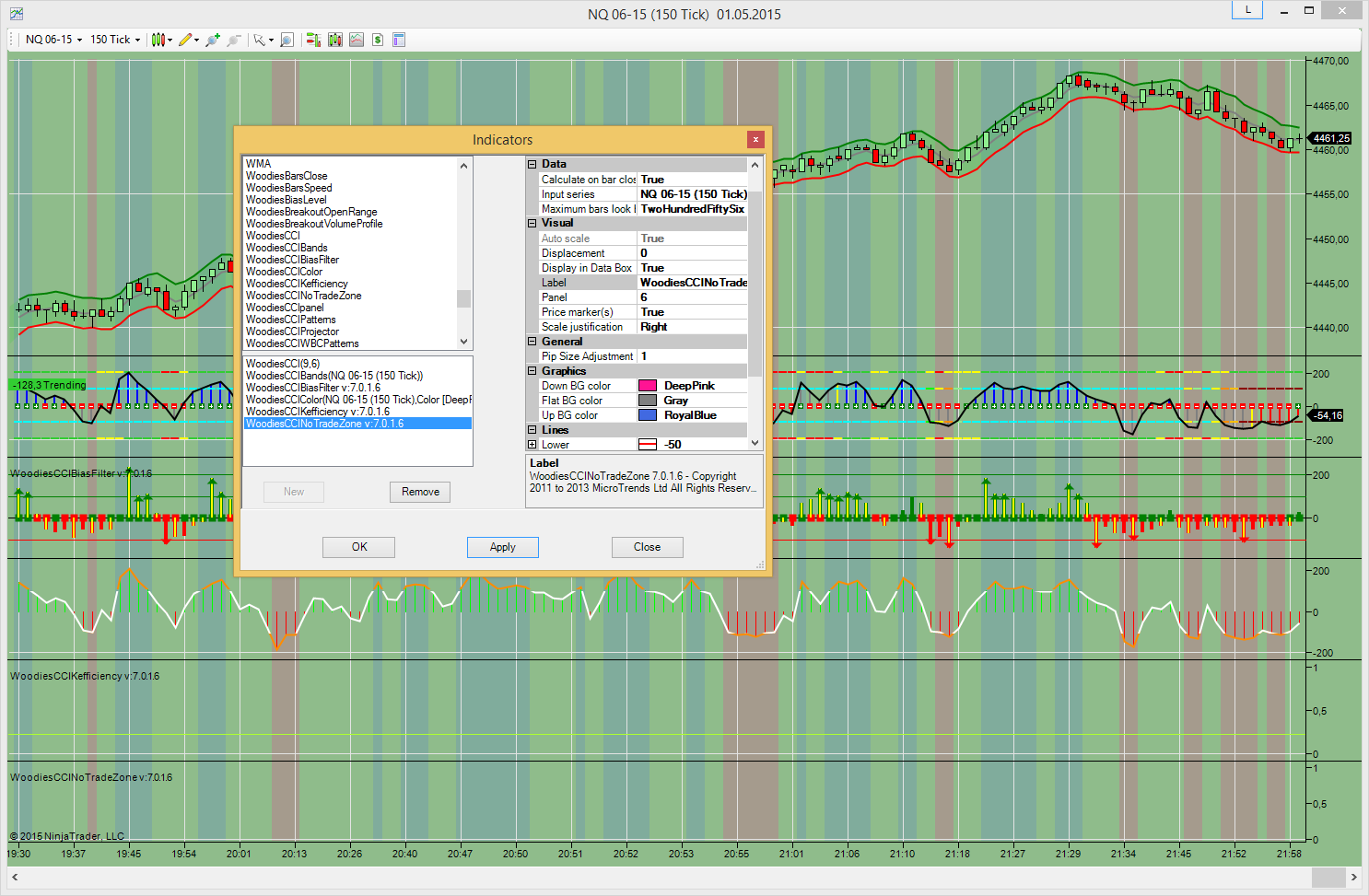Expand the Lower line property
1369x896 pixels.
(x=532, y=445)
